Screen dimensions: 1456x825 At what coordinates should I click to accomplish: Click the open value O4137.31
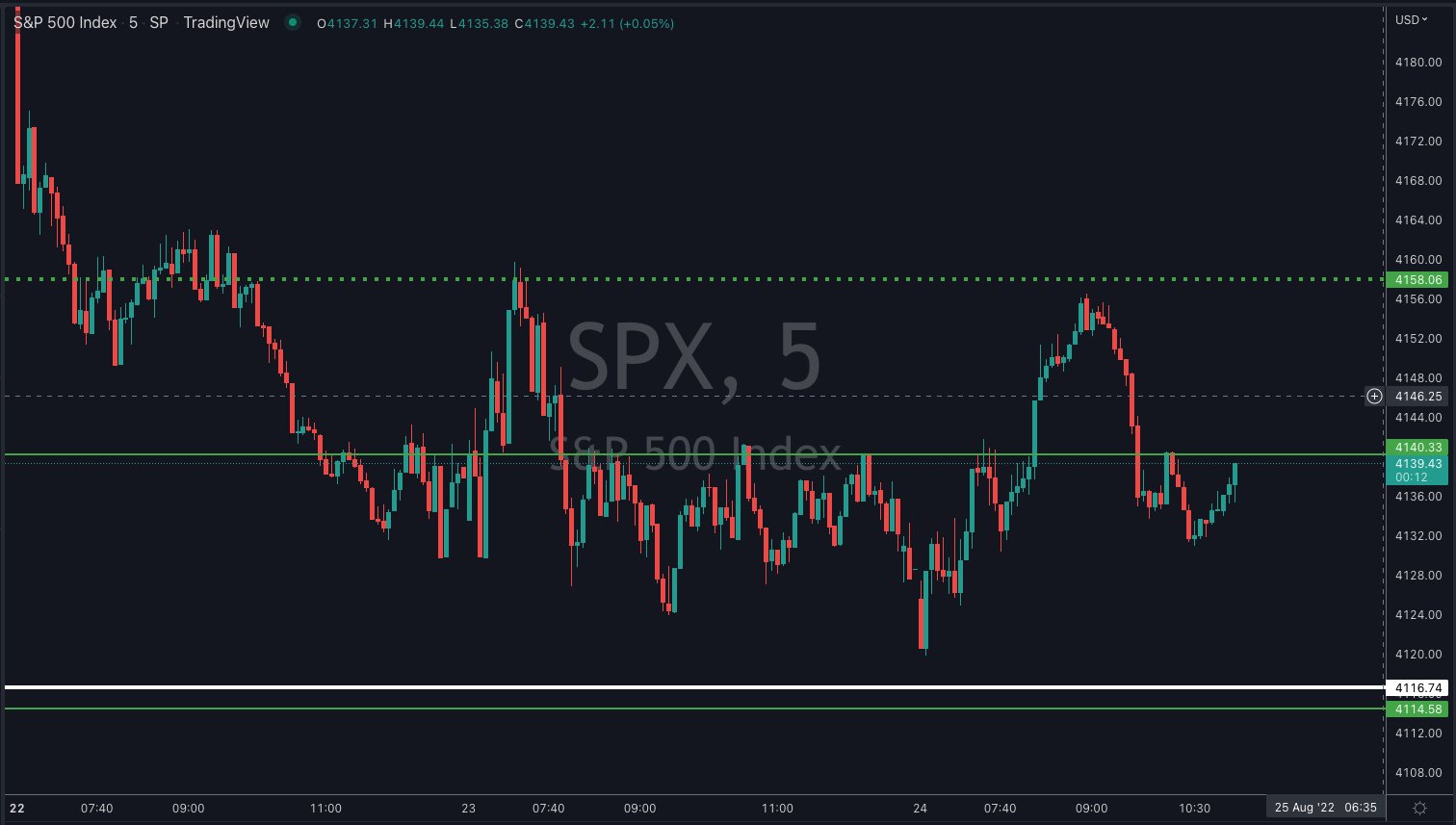tap(347, 23)
